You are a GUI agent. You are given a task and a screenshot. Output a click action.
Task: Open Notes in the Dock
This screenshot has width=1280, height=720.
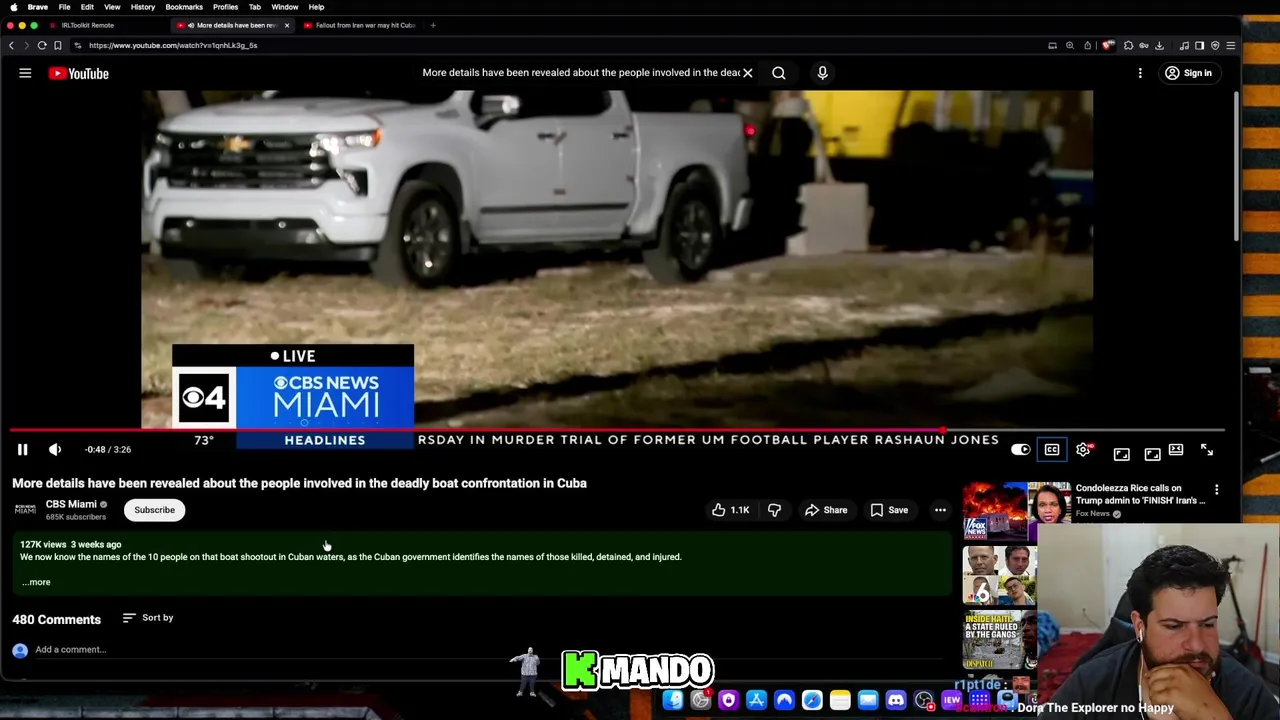coord(840,700)
